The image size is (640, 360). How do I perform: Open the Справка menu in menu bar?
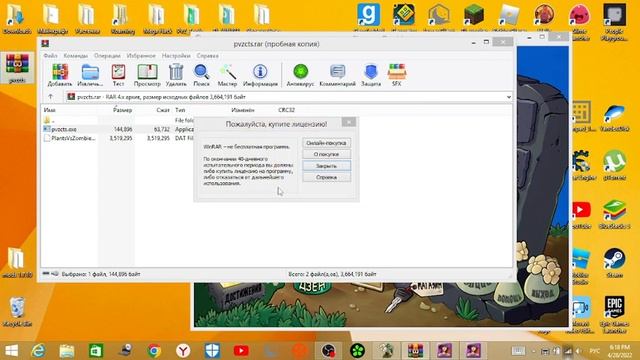point(207,56)
